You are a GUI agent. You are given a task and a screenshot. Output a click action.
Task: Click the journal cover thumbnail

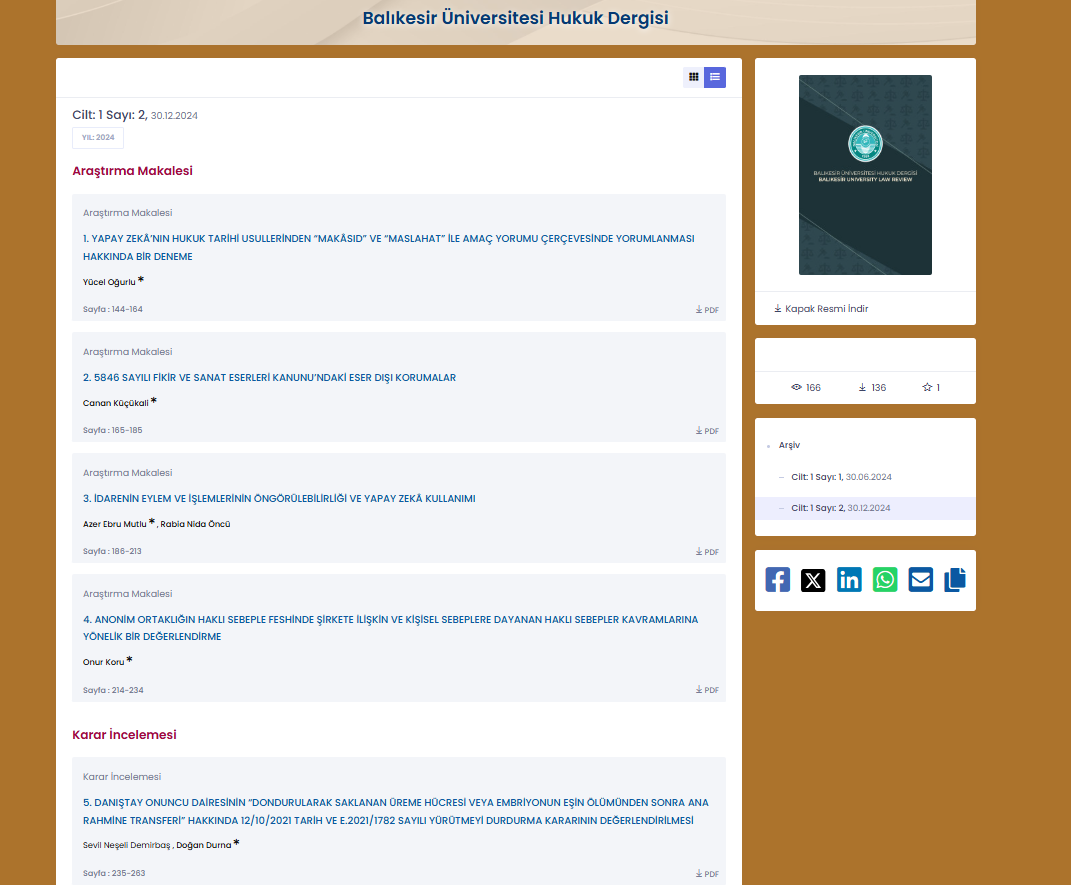[x=865, y=175]
